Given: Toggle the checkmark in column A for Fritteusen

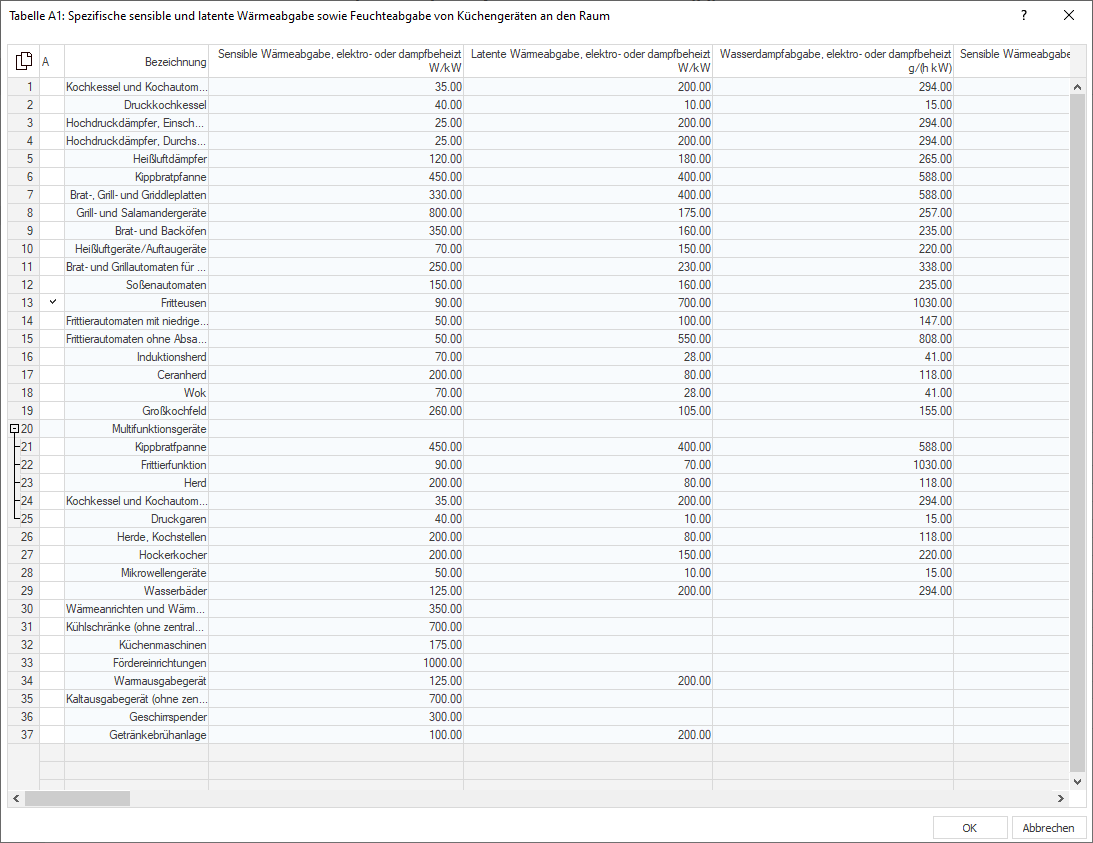Looking at the screenshot, I should click(52, 303).
